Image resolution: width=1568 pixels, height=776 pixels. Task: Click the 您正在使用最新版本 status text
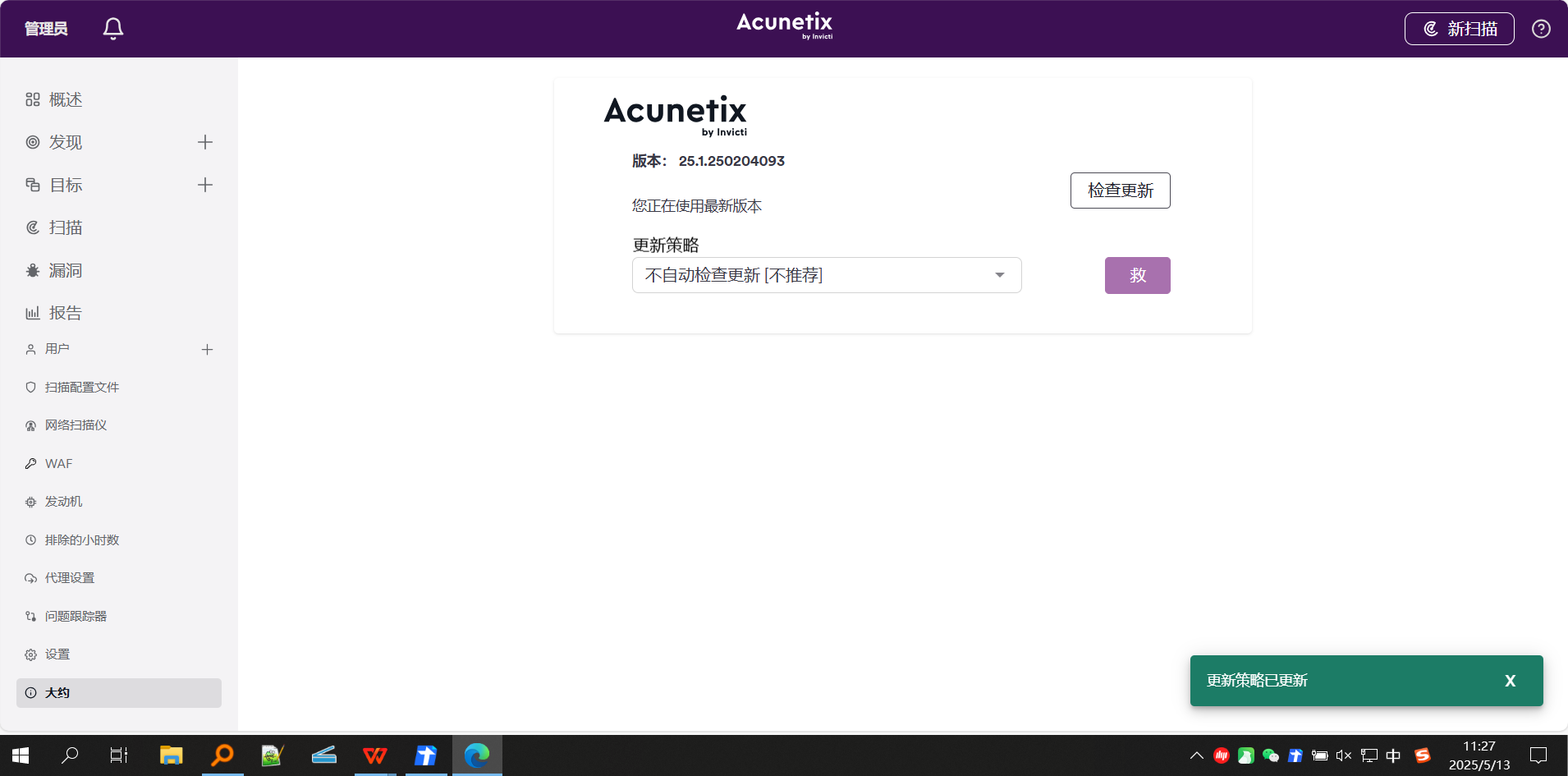(697, 206)
